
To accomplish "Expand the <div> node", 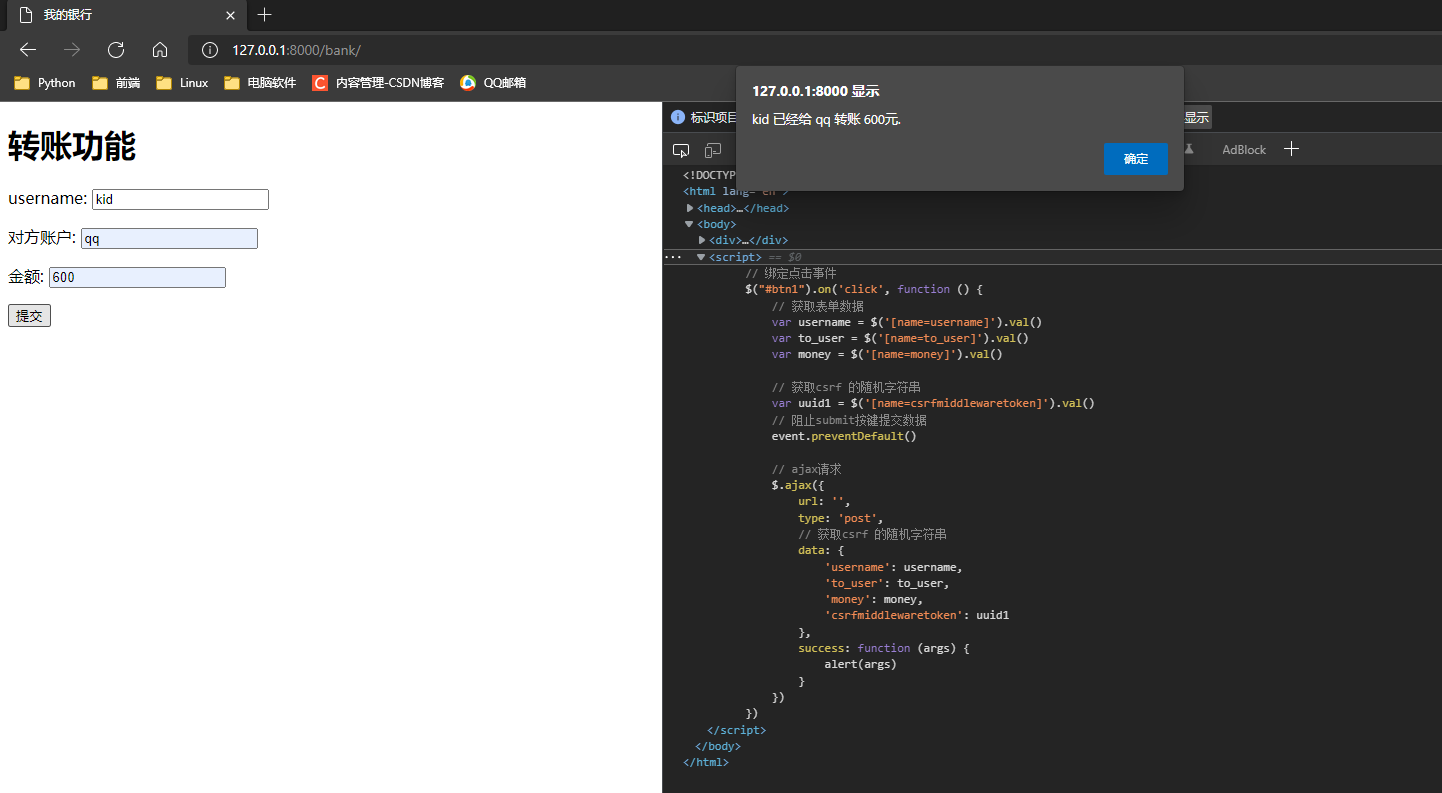I will click(702, 240).
